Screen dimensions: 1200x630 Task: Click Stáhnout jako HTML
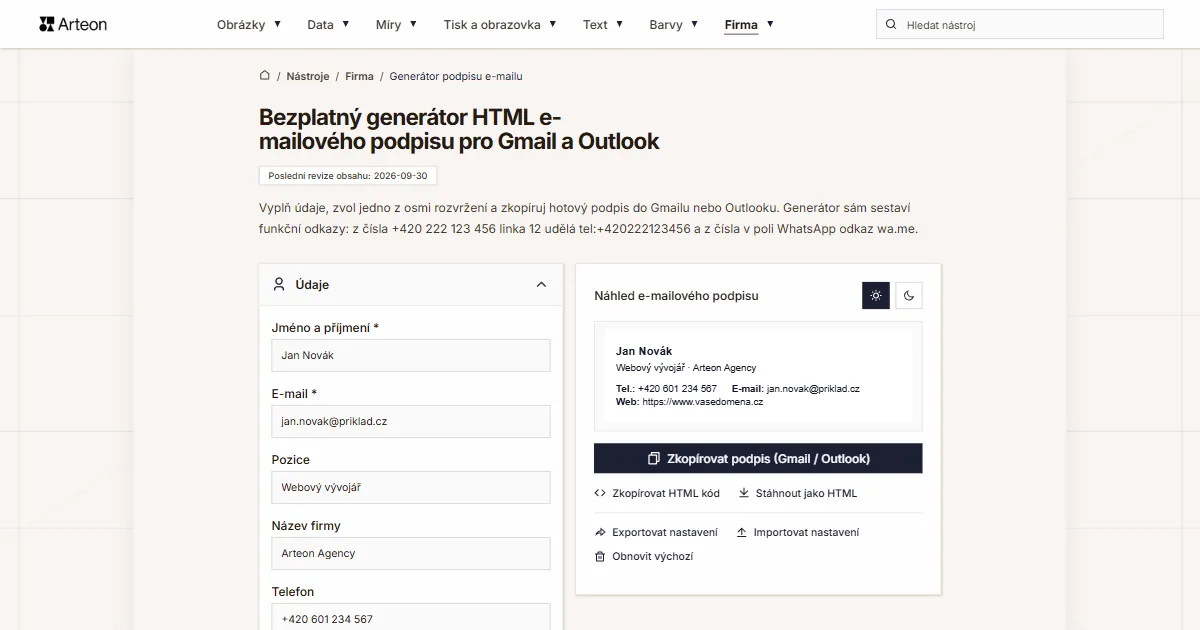(x=798, y=493)
